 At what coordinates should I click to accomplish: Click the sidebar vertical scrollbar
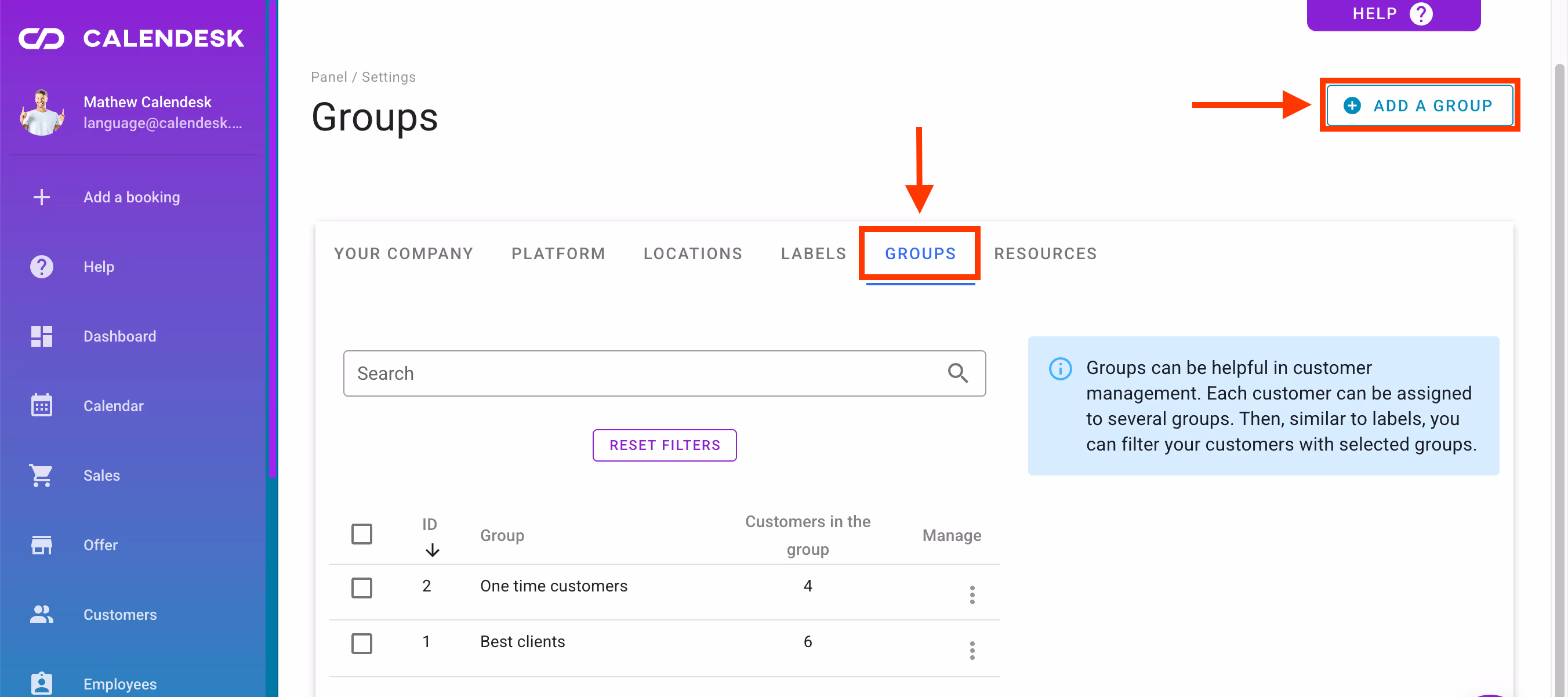point(273,239)
